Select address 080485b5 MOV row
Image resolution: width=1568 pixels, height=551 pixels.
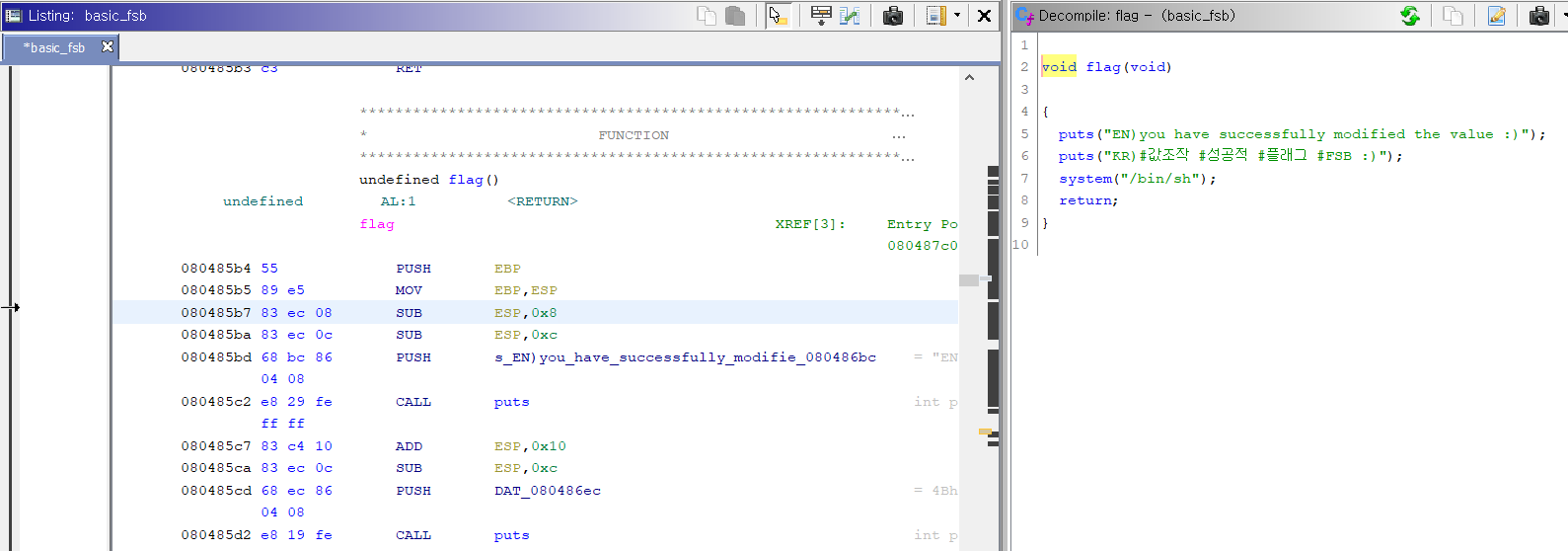(535, 290)
